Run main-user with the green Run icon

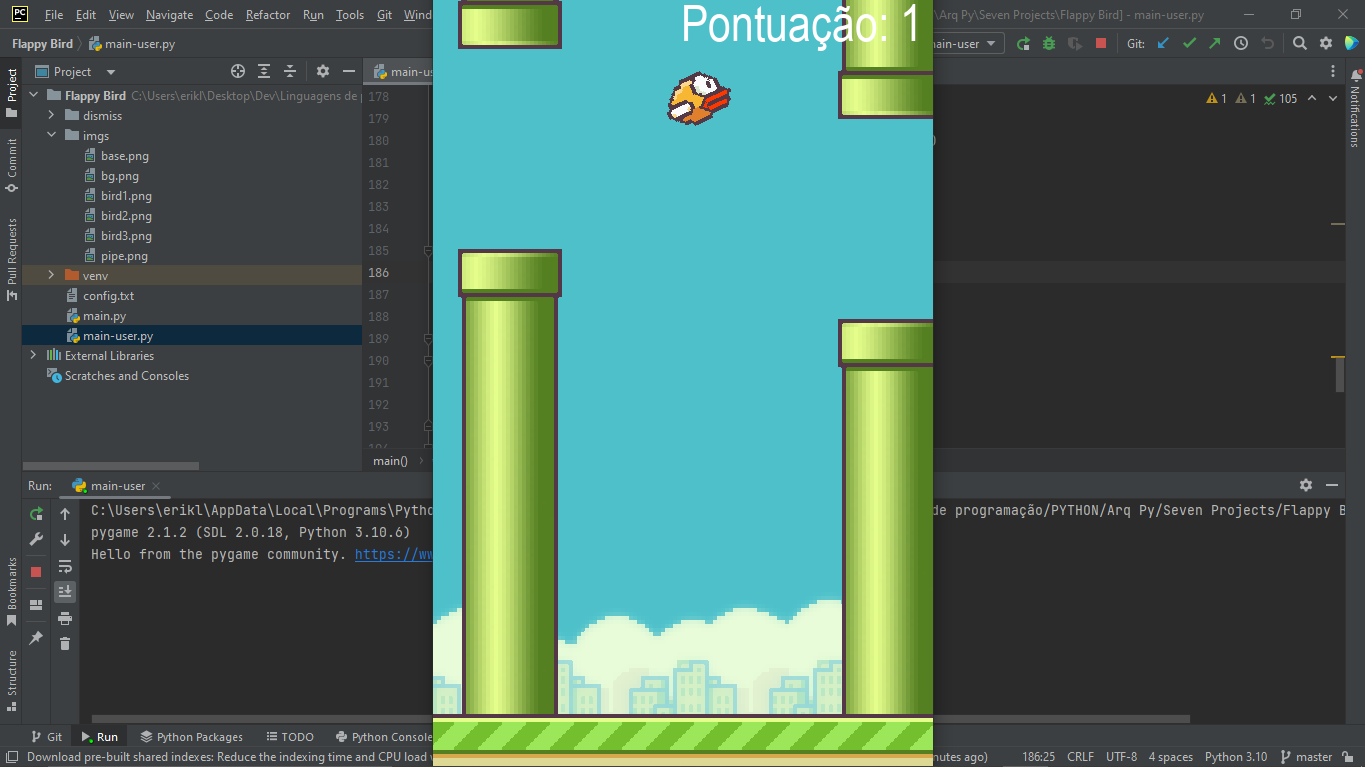1024,43
